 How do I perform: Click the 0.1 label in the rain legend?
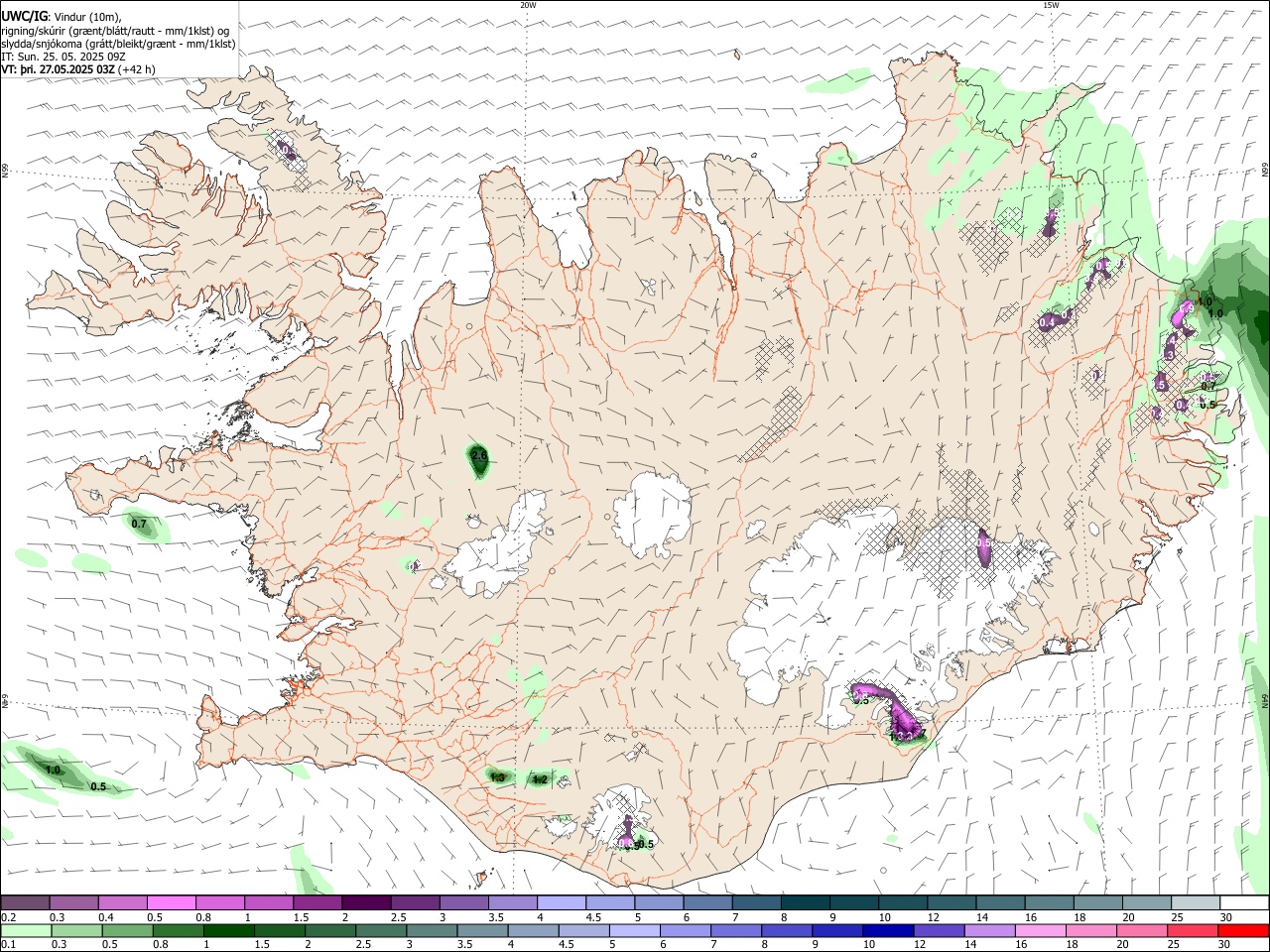tap(9, 945)
